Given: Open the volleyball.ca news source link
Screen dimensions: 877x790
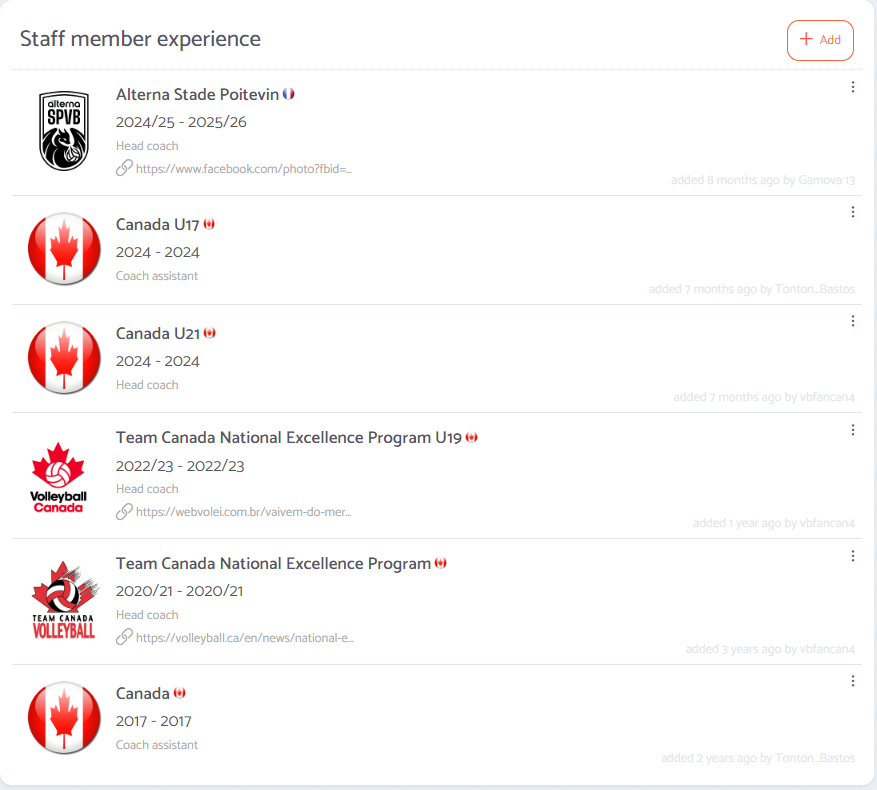Looking at the screenshot, I should [x=244, y=638].
